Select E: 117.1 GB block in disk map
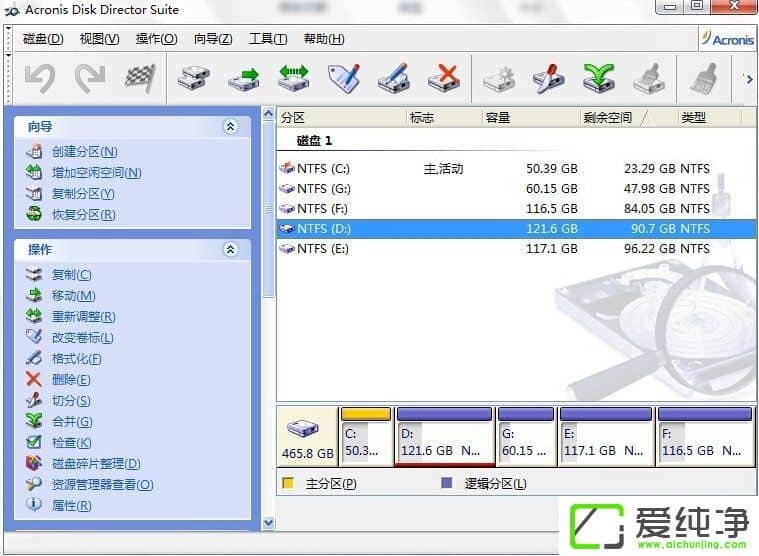 point(606,437)
